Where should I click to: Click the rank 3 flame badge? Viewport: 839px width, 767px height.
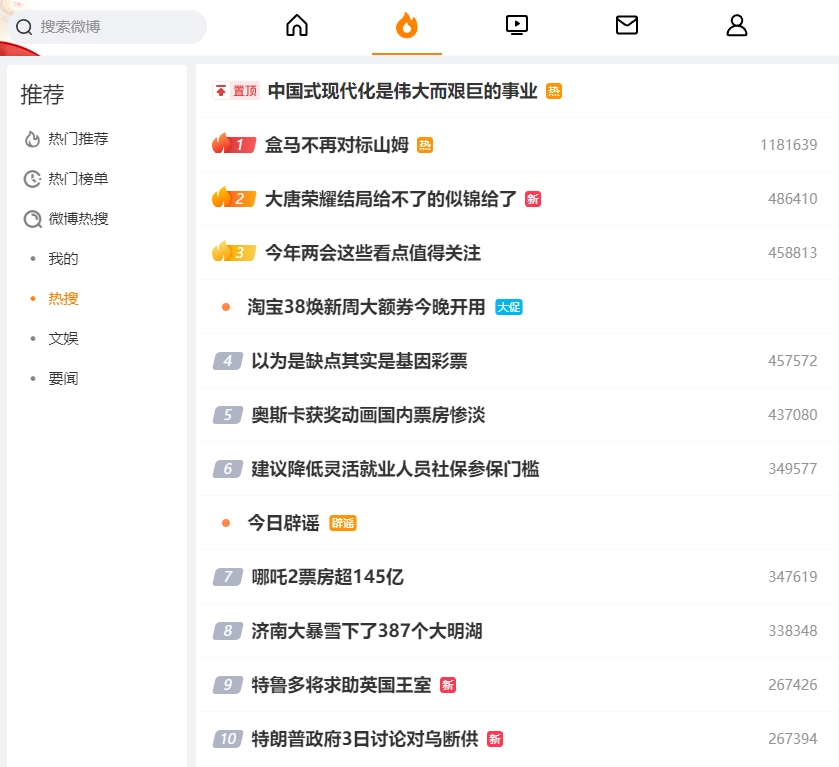coord(234,252)
